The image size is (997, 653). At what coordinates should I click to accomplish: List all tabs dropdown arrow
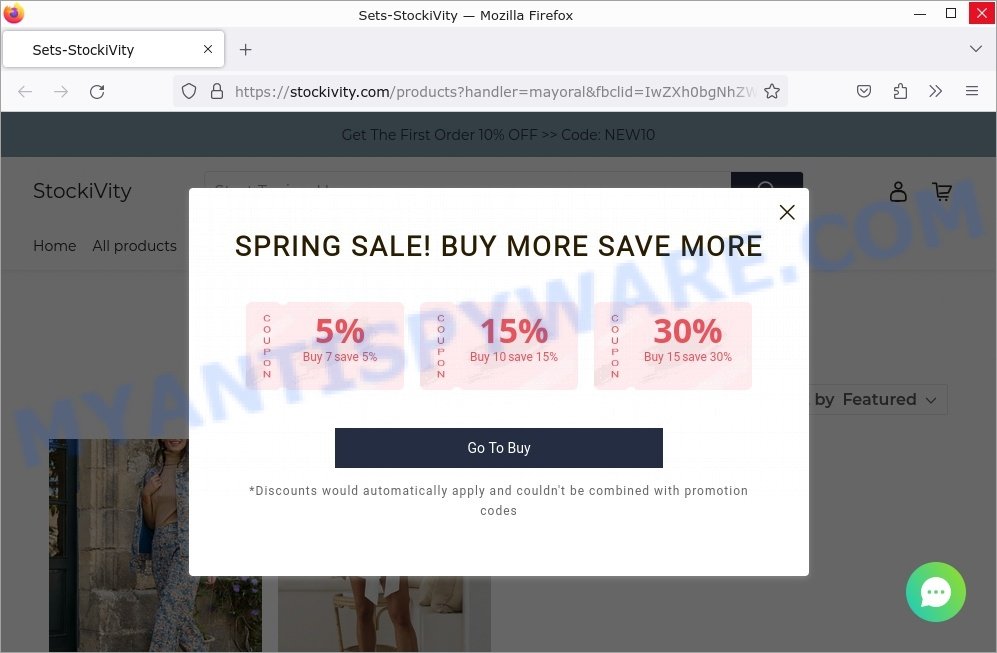click(975, 49)
